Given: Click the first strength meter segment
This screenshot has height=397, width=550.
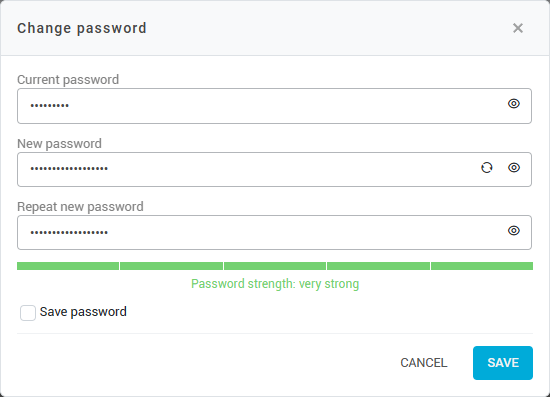Looking at the screenshot, I should pos(68,266).
